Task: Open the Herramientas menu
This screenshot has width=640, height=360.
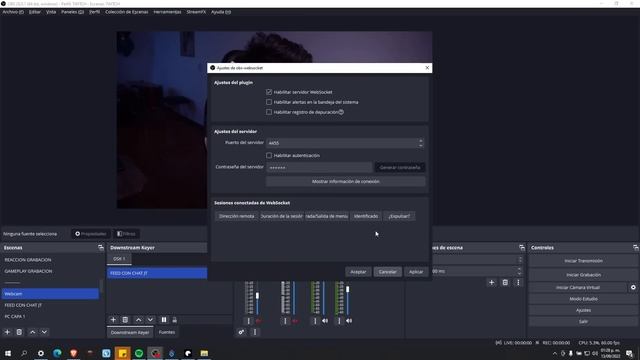Action: [x=167, y=12]
